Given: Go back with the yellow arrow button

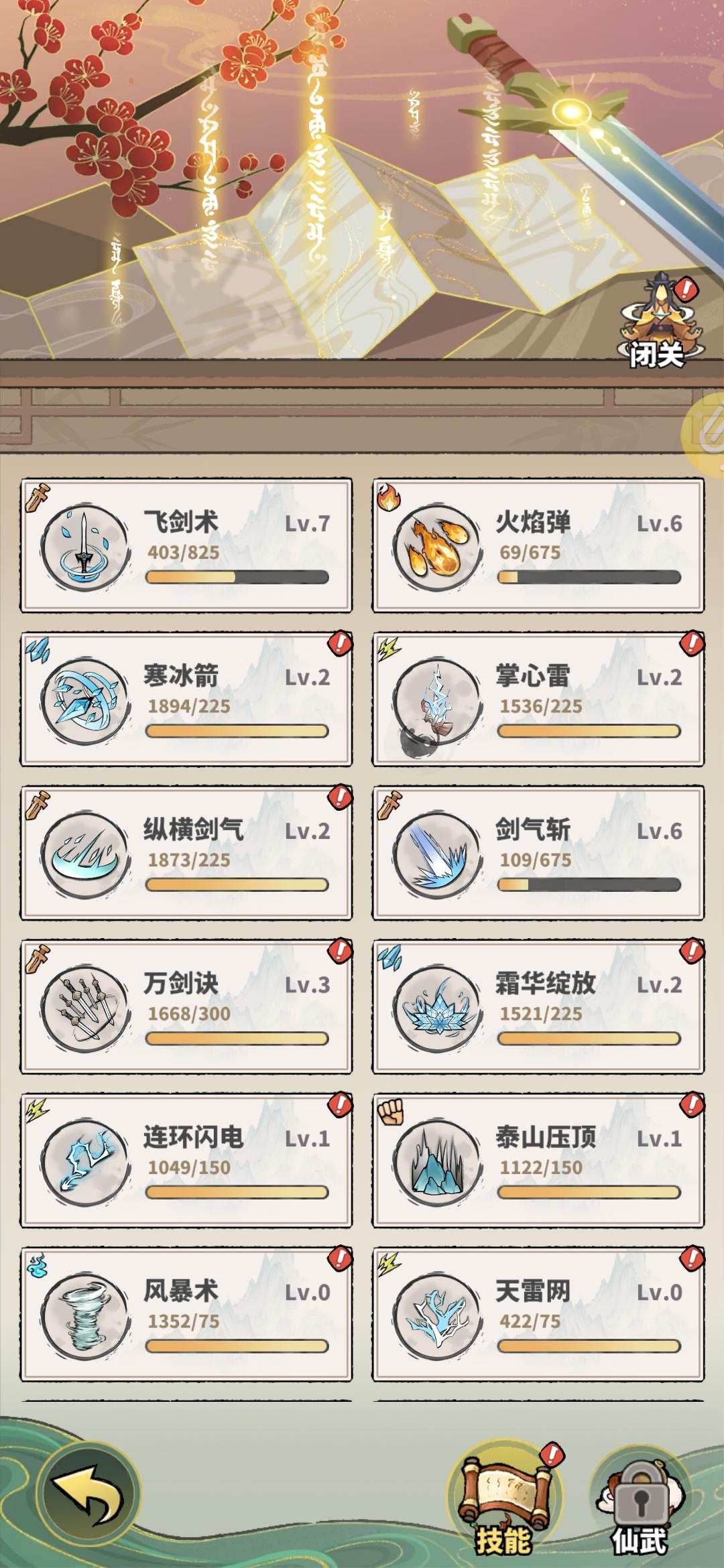Looking at the screenshot, I should [x=88, y=1494].
